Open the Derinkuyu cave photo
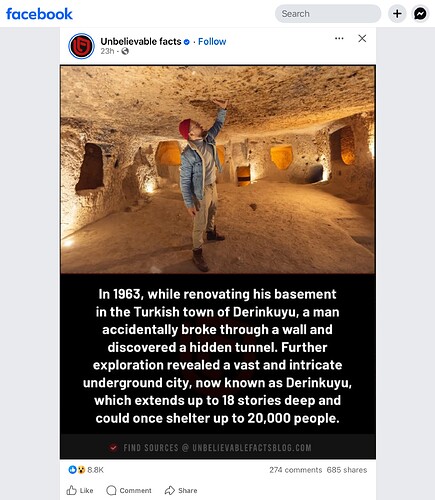435x500 pixels. click(218, 169)
